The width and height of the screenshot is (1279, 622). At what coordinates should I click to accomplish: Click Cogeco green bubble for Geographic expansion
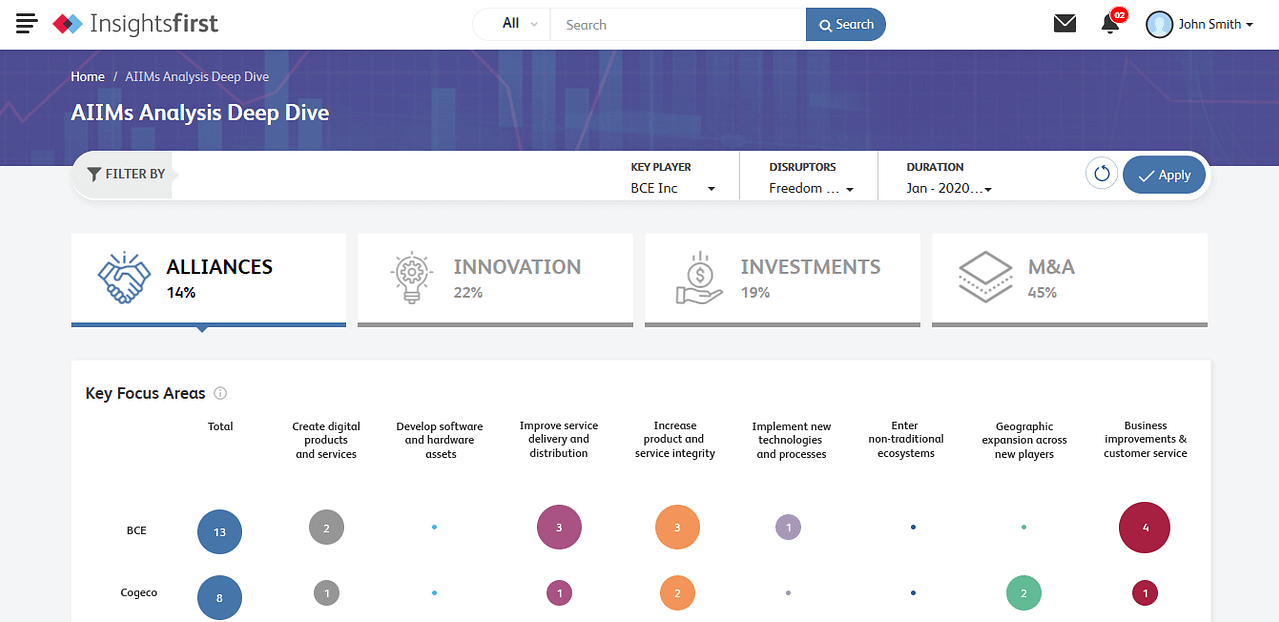[x=1024, y=593]
